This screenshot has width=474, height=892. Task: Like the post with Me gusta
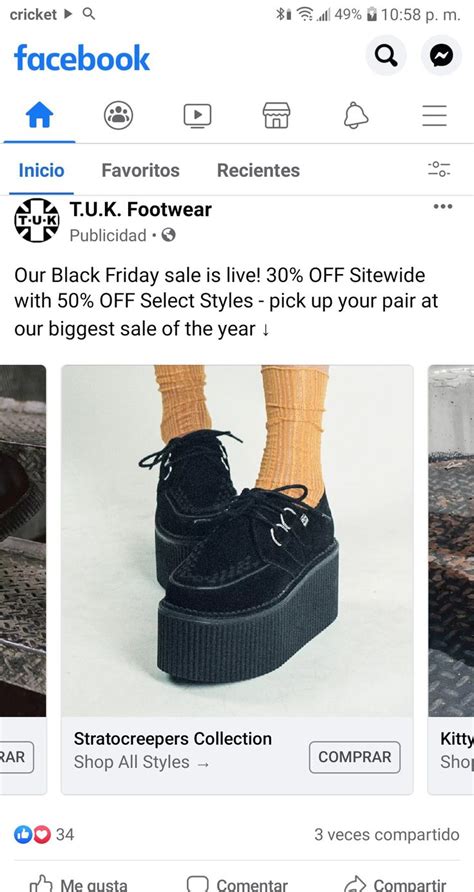[x=79, y=884]
